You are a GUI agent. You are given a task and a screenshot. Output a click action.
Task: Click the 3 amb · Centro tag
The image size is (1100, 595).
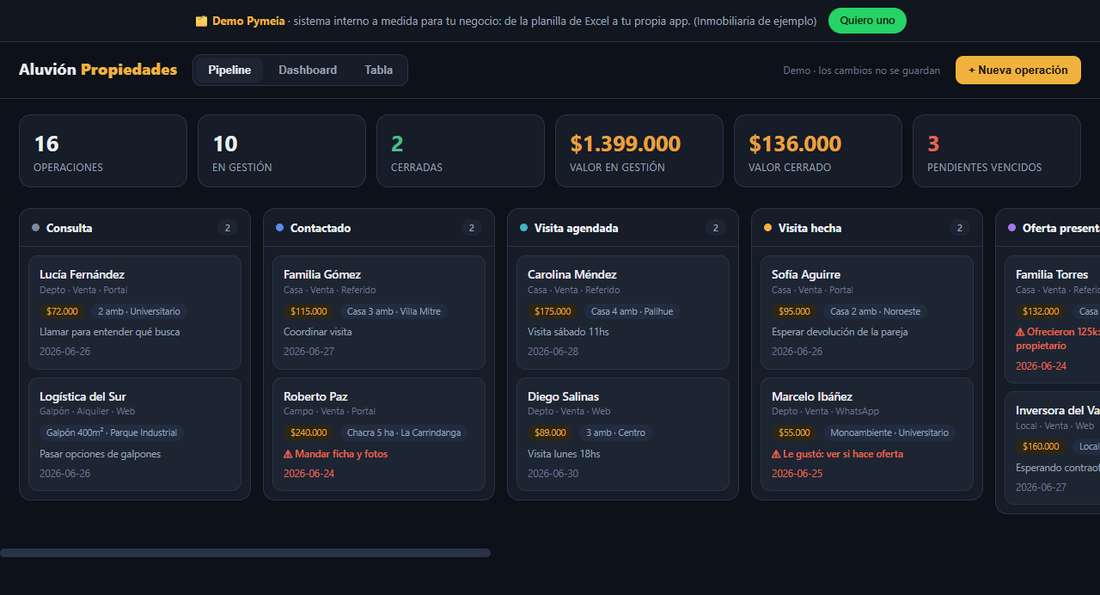[x=616, y=433]
